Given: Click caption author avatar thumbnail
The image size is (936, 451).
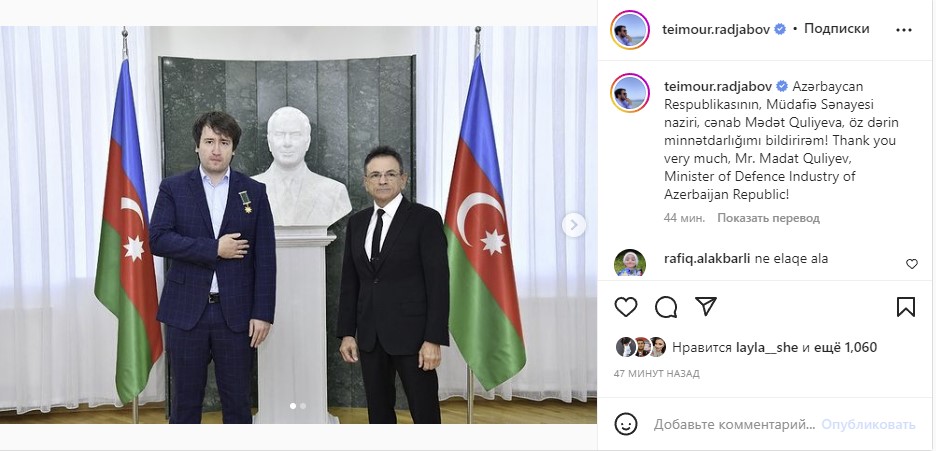Looking at the screenshot, I should [630, 92].
